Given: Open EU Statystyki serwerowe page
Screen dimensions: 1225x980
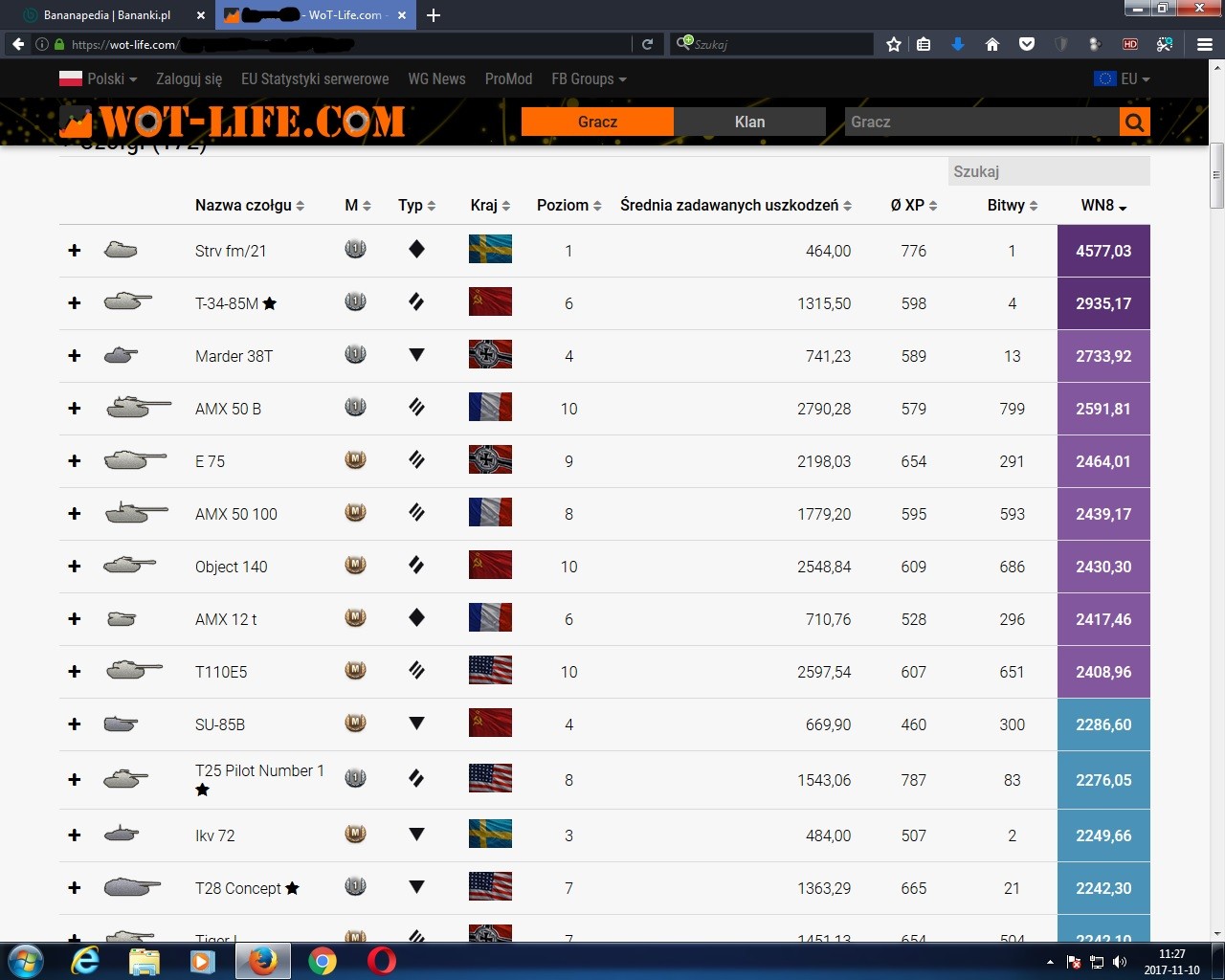Looking at the screenshot, I should tap(315, 78).
